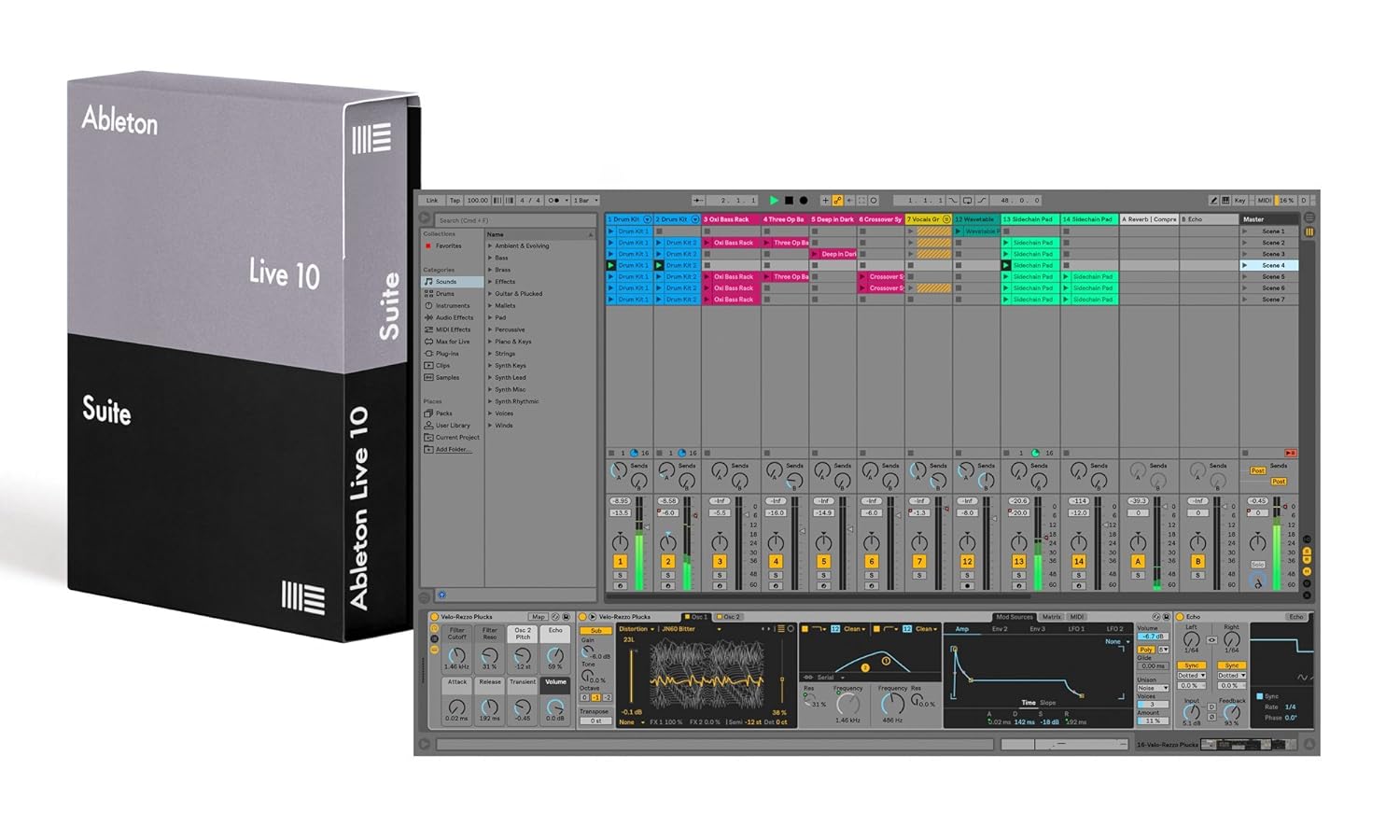The width and height of the screenshot is (1400, 840).
Task: Select the Matrix tab in Wavetable
Action: (1051, 617)
